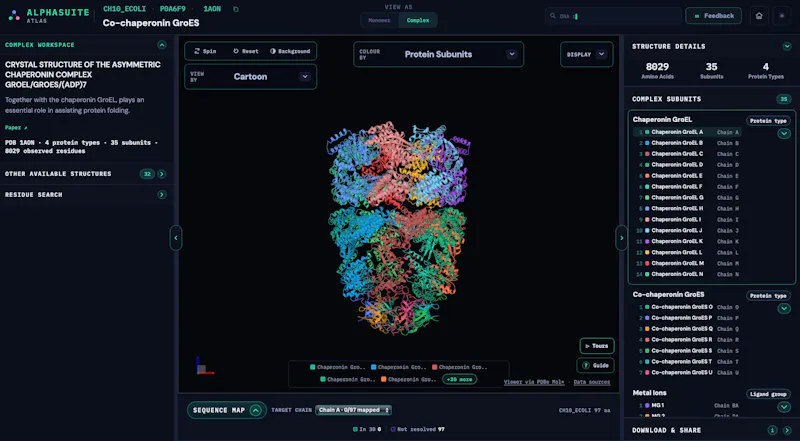Viewport: 800px width, 441px height.
Task: Click the search magnifier icon
Action: pyautogui.click(x=553, y=16)
